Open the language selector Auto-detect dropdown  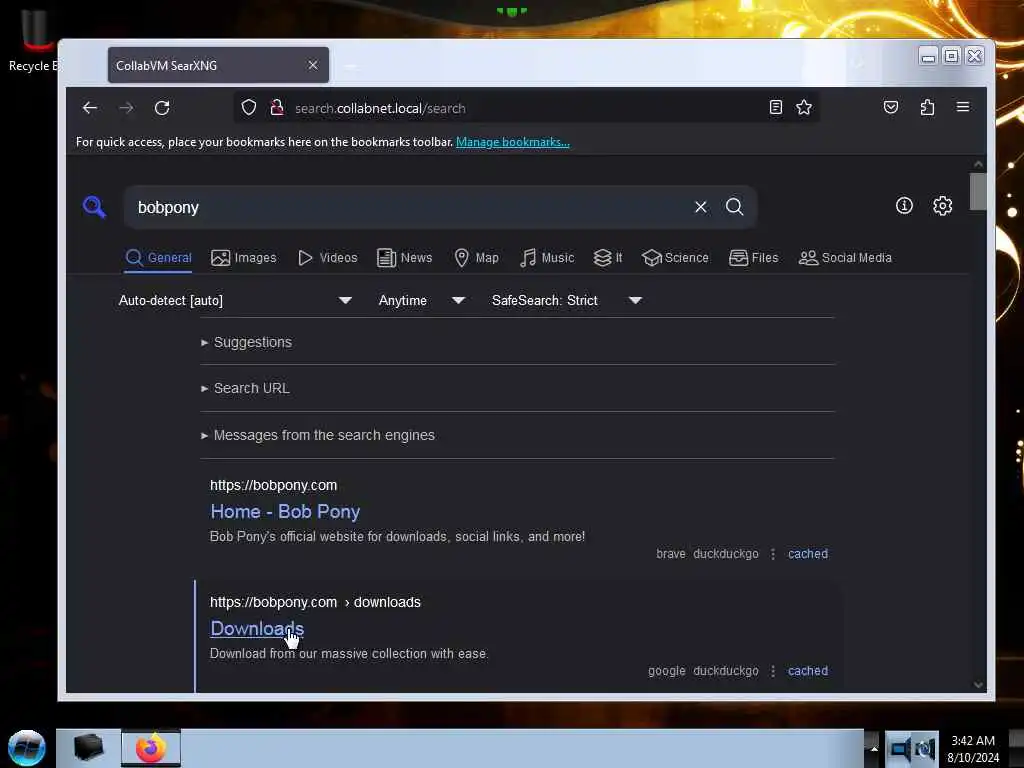235,300
